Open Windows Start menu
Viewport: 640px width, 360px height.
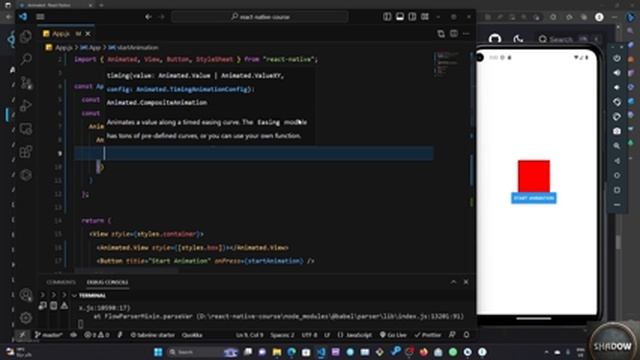tap(158, 352)
